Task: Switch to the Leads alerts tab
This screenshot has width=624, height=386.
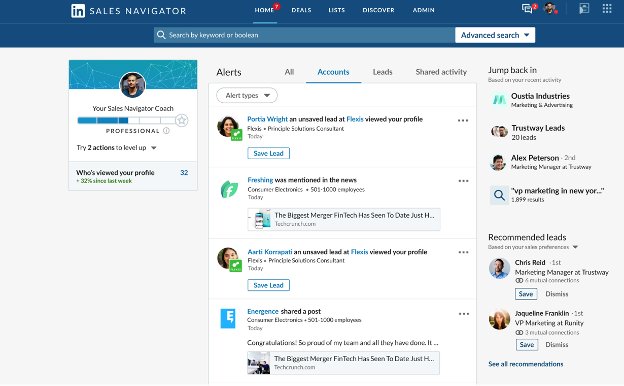Action: coord(382,72)
